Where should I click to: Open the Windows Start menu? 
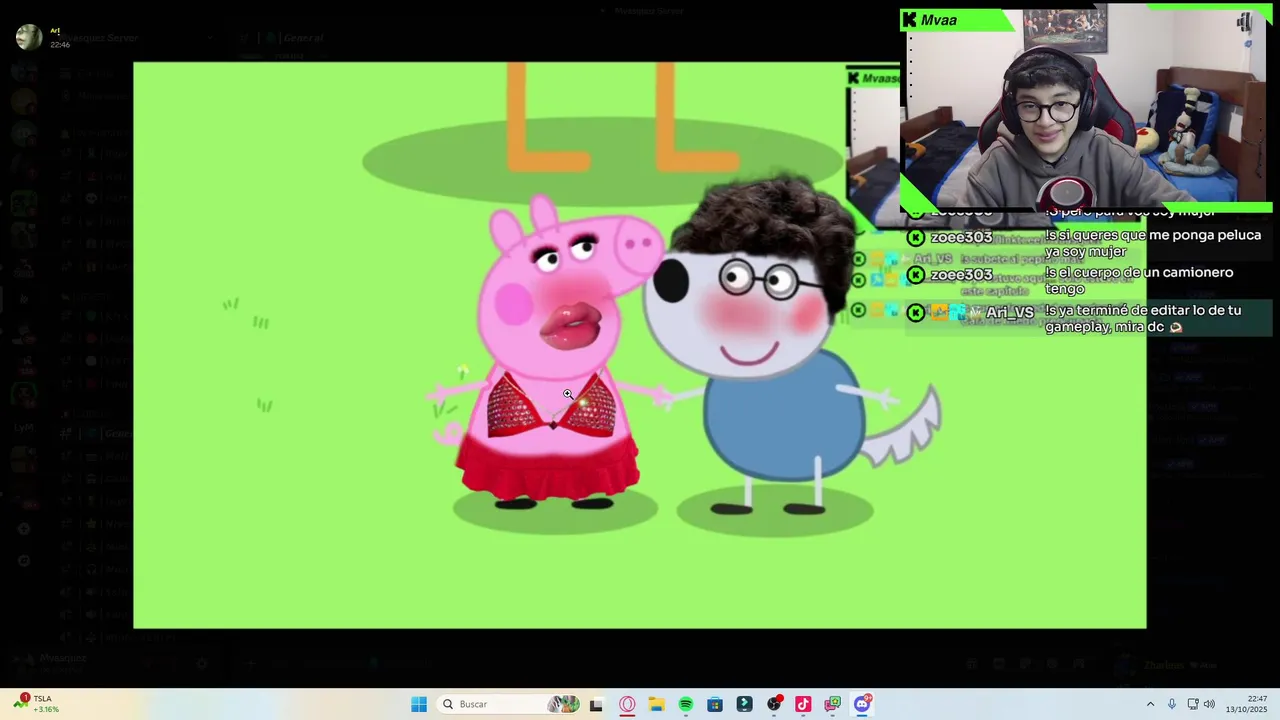click(x=419, y=704)
